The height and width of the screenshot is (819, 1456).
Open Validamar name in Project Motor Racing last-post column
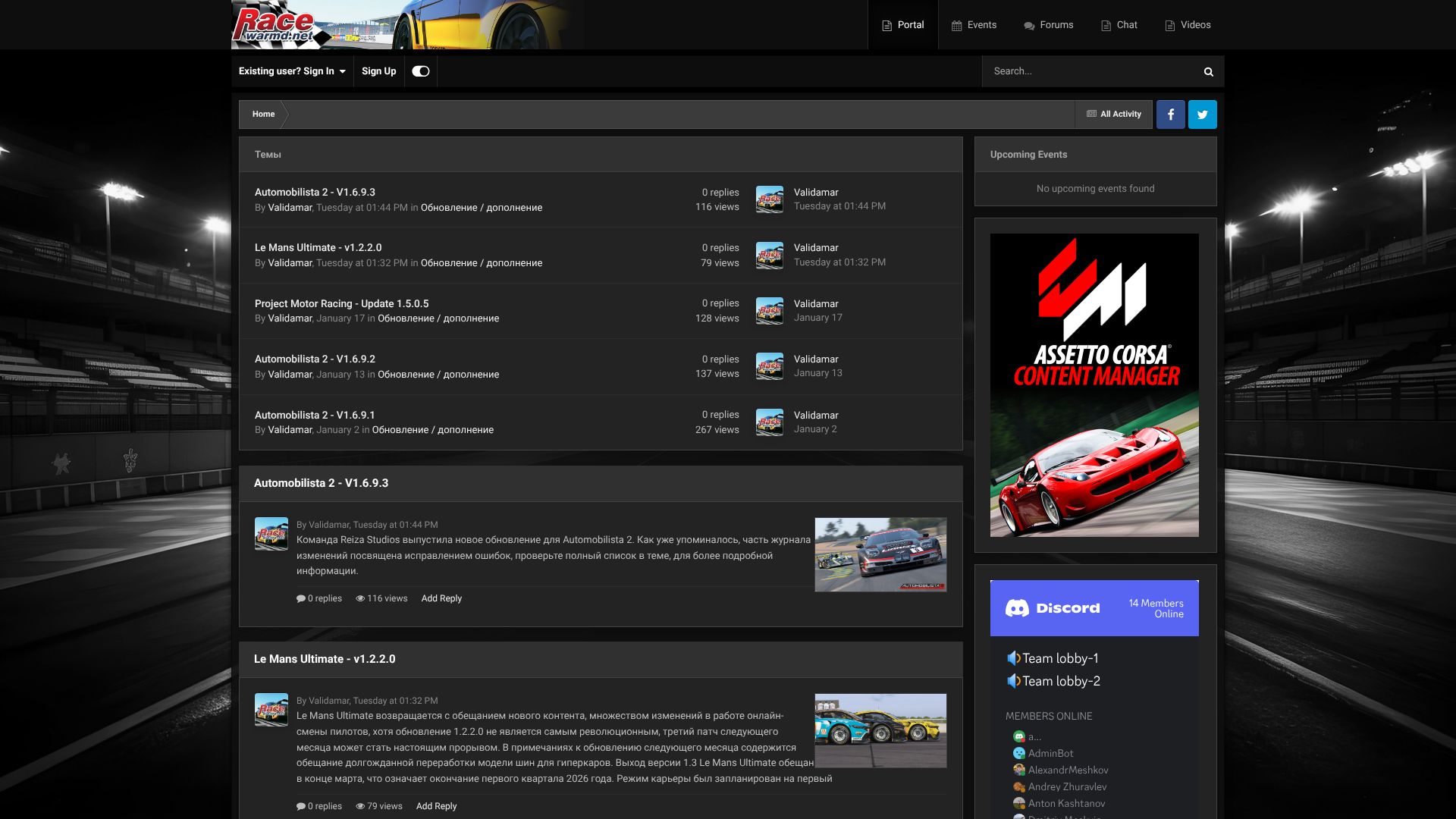816,304
